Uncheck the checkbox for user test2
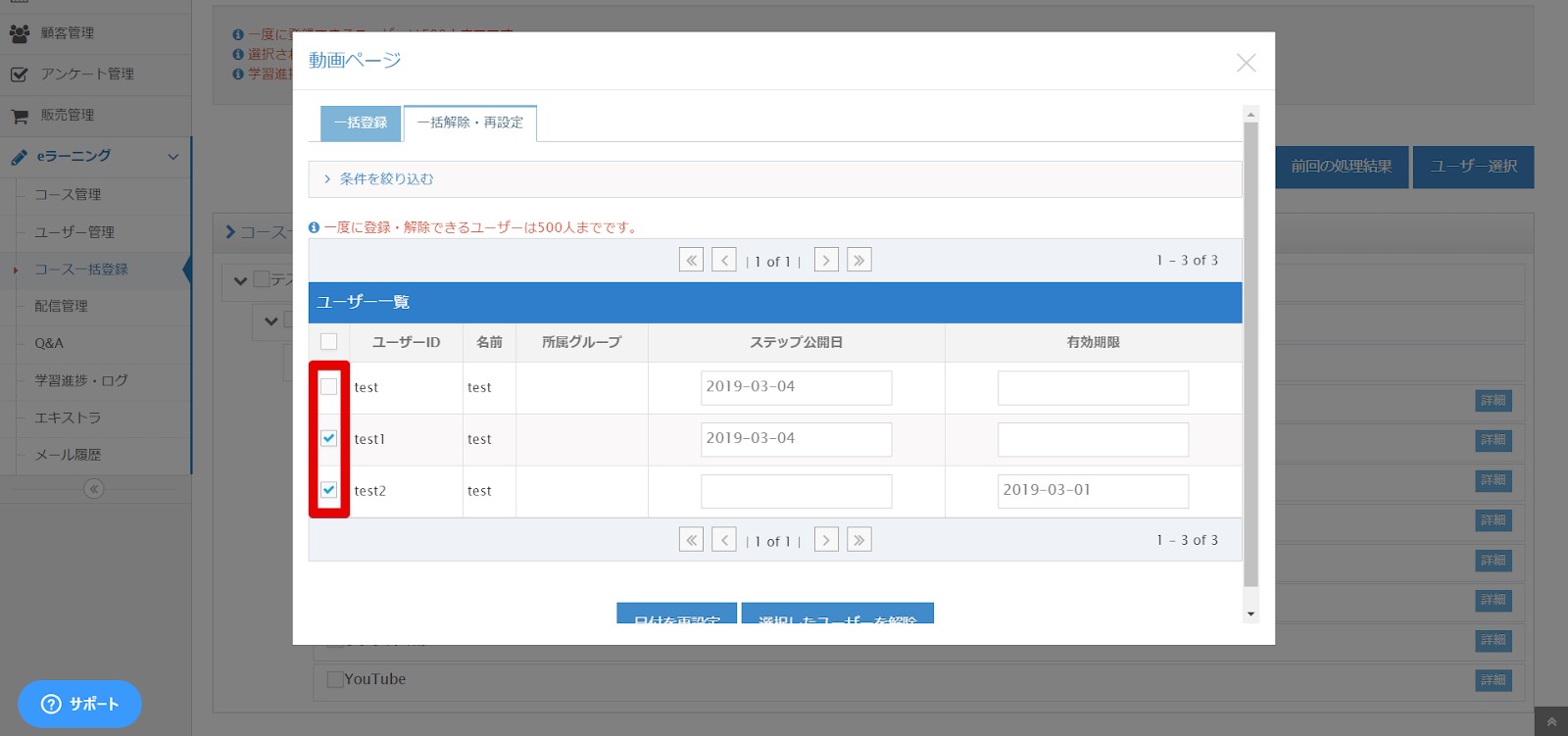The width and height of the screenshot is (1568, 736). [328, 490]
